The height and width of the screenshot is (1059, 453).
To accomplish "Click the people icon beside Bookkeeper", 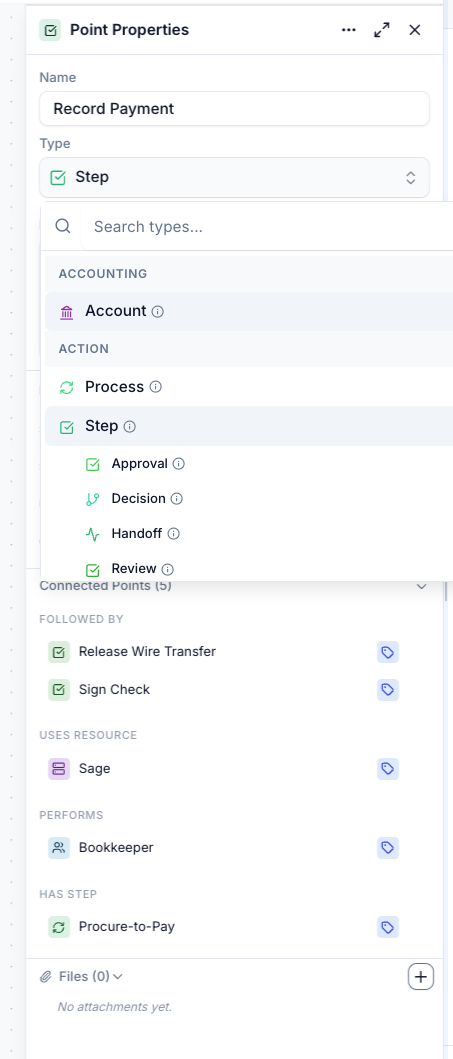I will [x=59, y=848].
